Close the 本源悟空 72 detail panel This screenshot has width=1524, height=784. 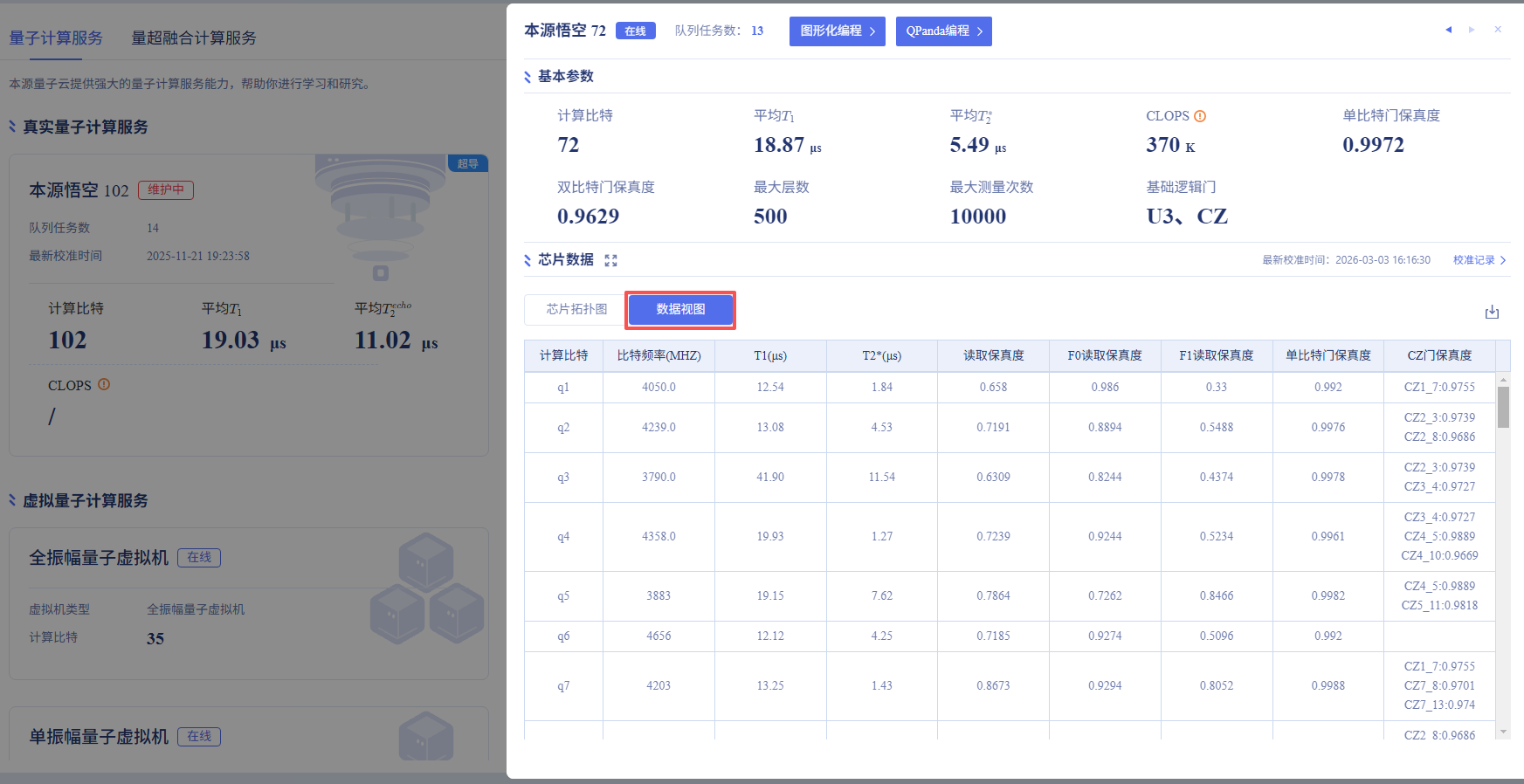click(1498, 30)
